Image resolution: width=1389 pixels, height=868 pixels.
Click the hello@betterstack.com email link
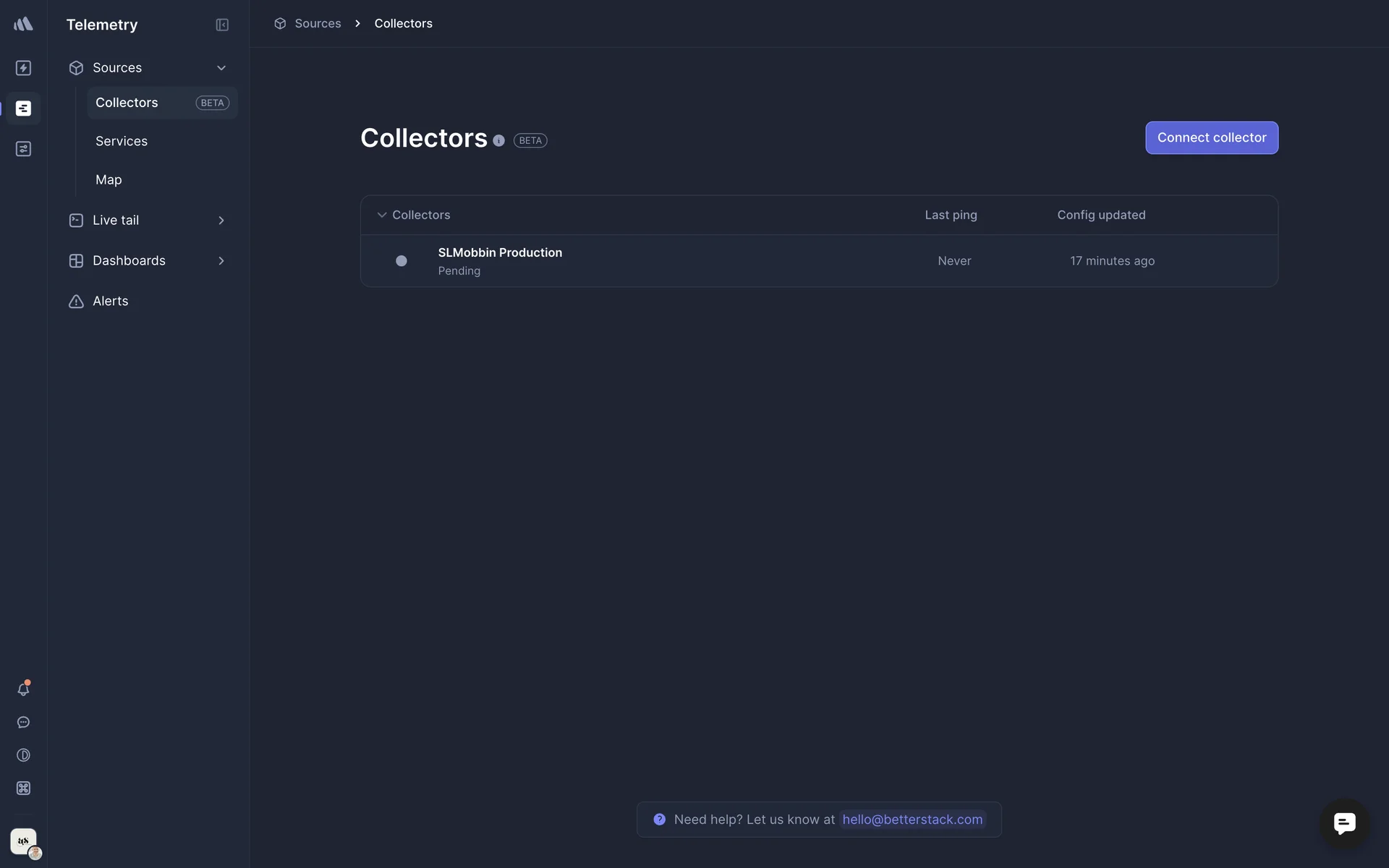pos(912,820)
